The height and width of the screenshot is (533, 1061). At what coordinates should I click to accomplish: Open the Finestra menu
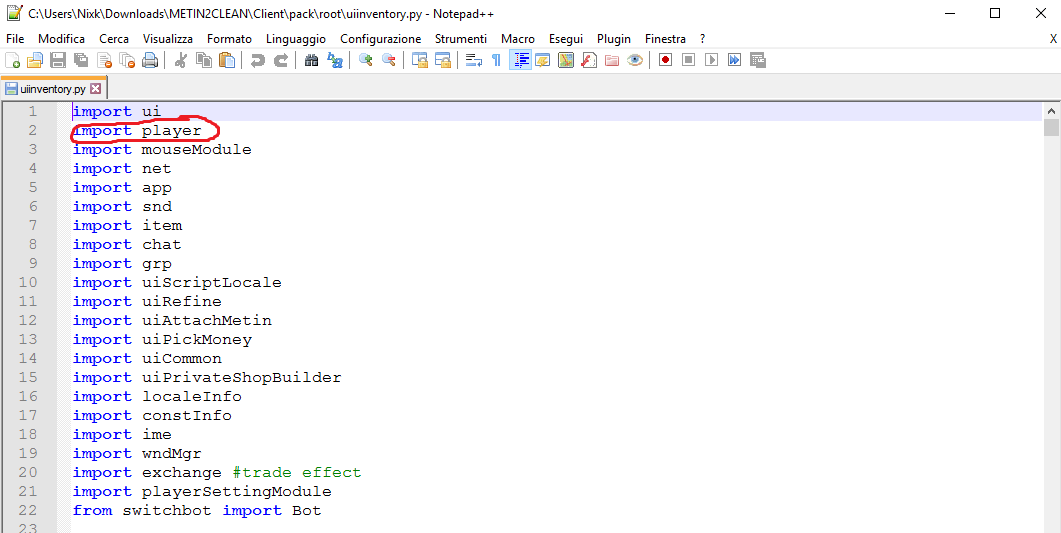(x=665, y=39)
